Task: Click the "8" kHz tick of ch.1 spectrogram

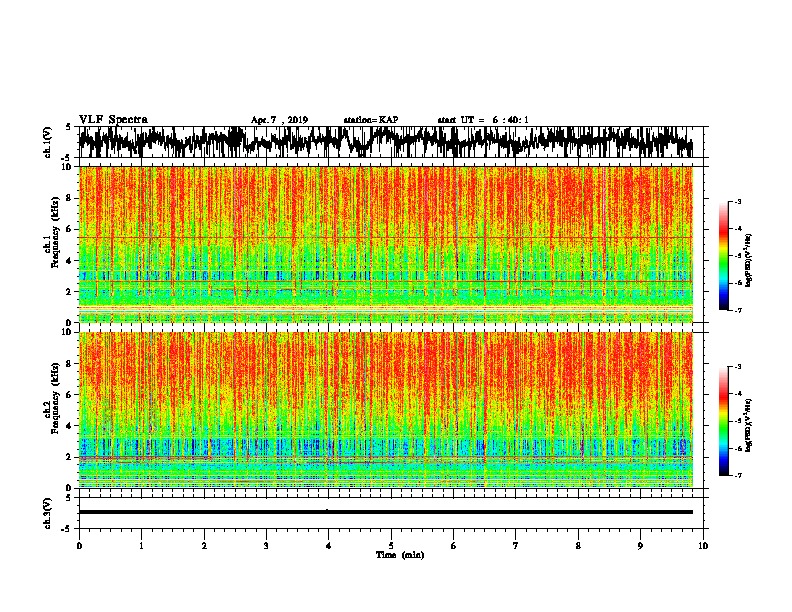Action: (x=70, y=198)
